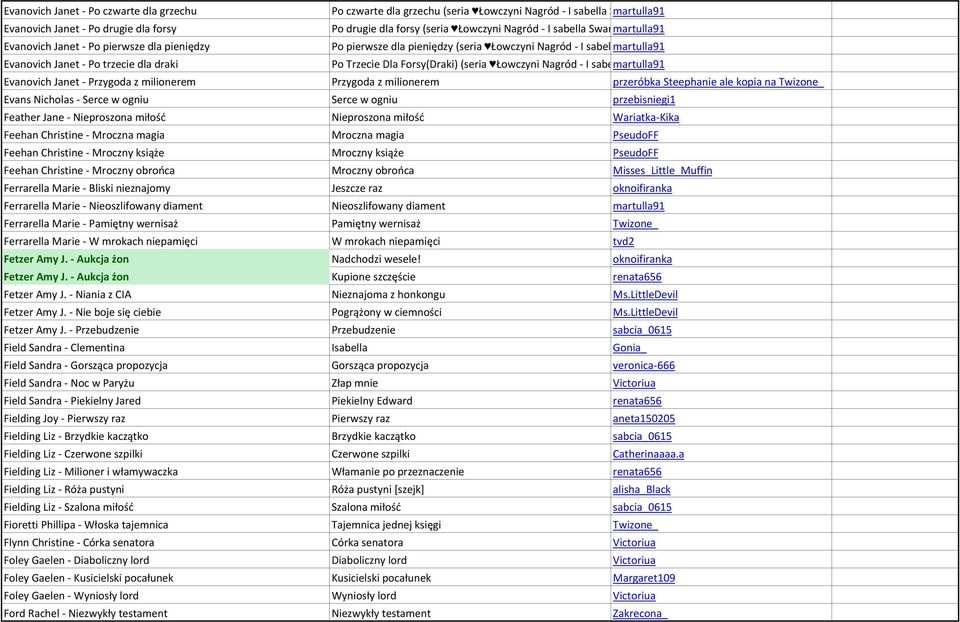Image resolution: width=960 pixels, height=622 pixels.
Task: Click Twizone_ link beside Tajemnica jednej księgi
Action: pyautogui.click(x=635, y=525)
